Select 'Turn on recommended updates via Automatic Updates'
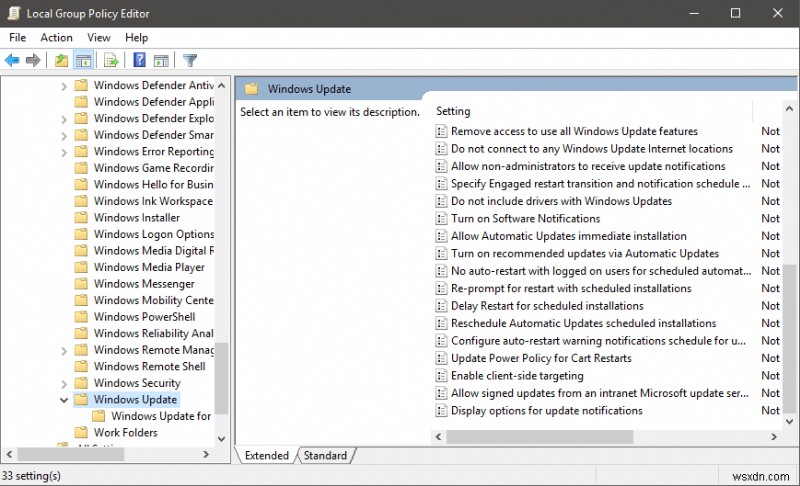 tap(585, 253)
